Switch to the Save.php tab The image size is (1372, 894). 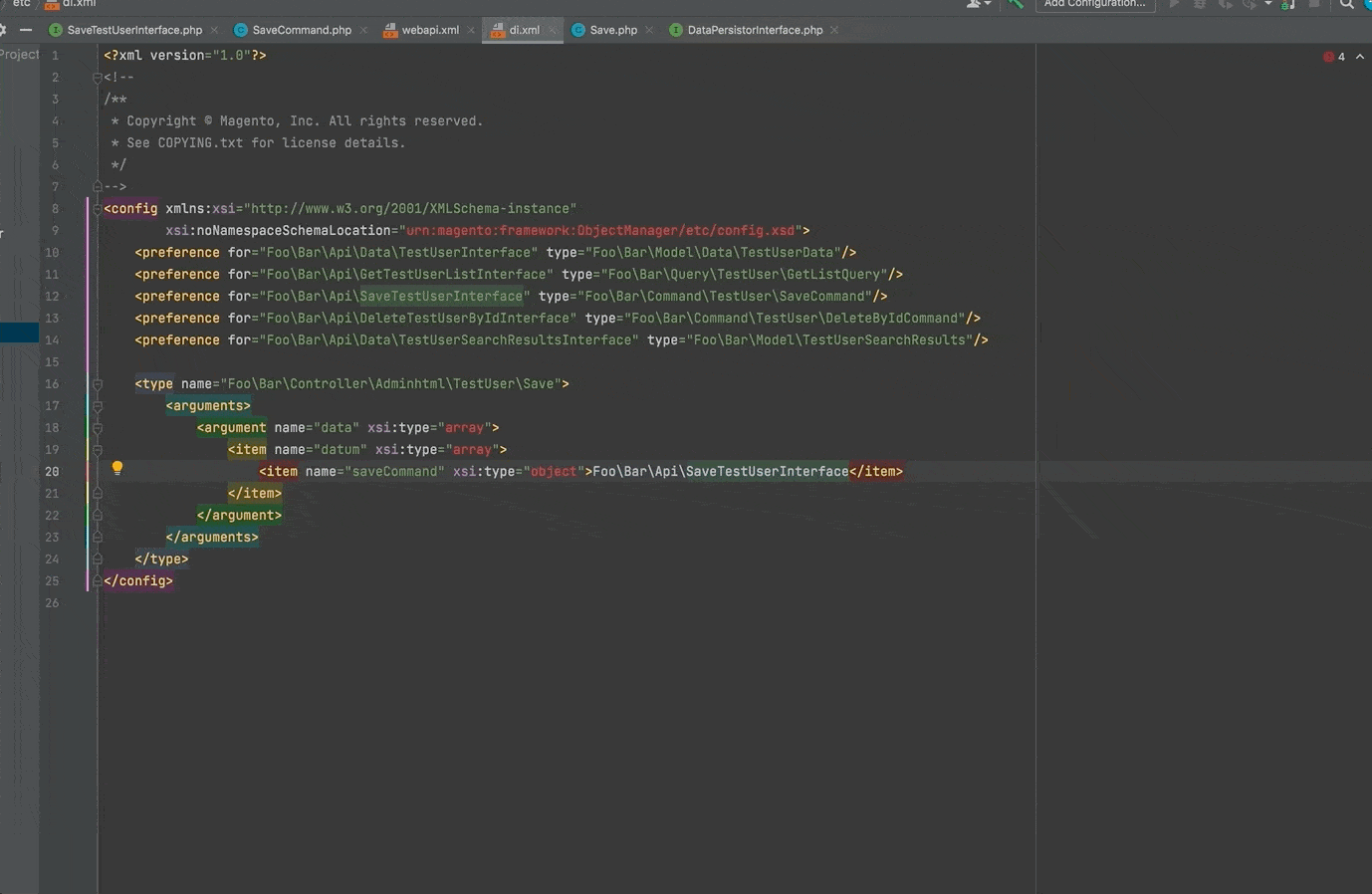click(612, 30)
